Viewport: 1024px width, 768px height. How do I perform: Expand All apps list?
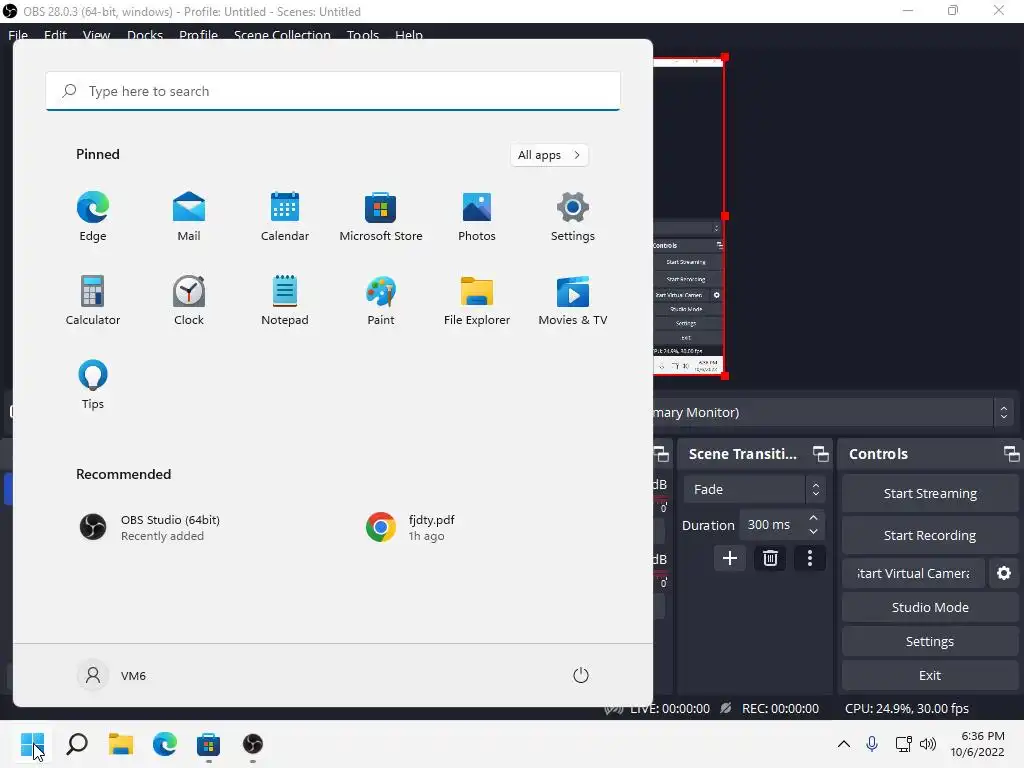[549, 155]
